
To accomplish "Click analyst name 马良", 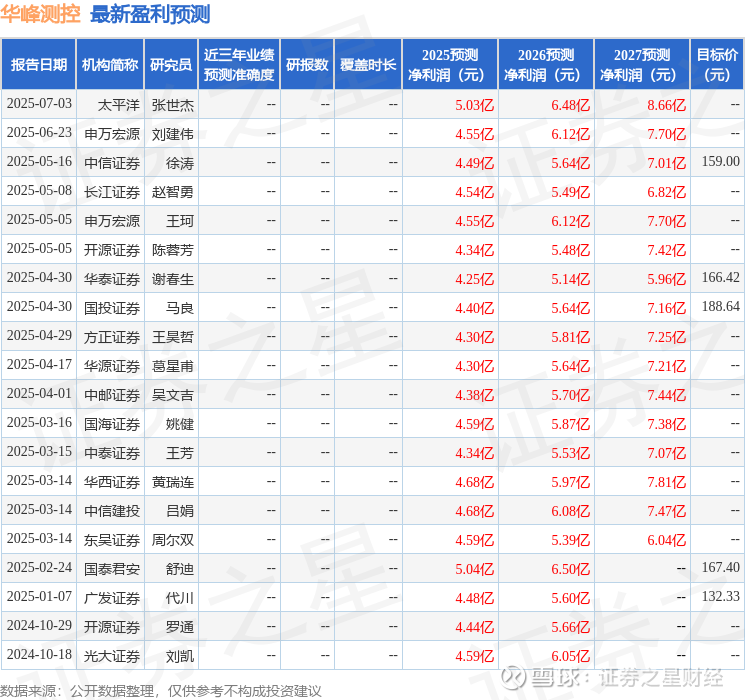I will (x=180, y=308).
